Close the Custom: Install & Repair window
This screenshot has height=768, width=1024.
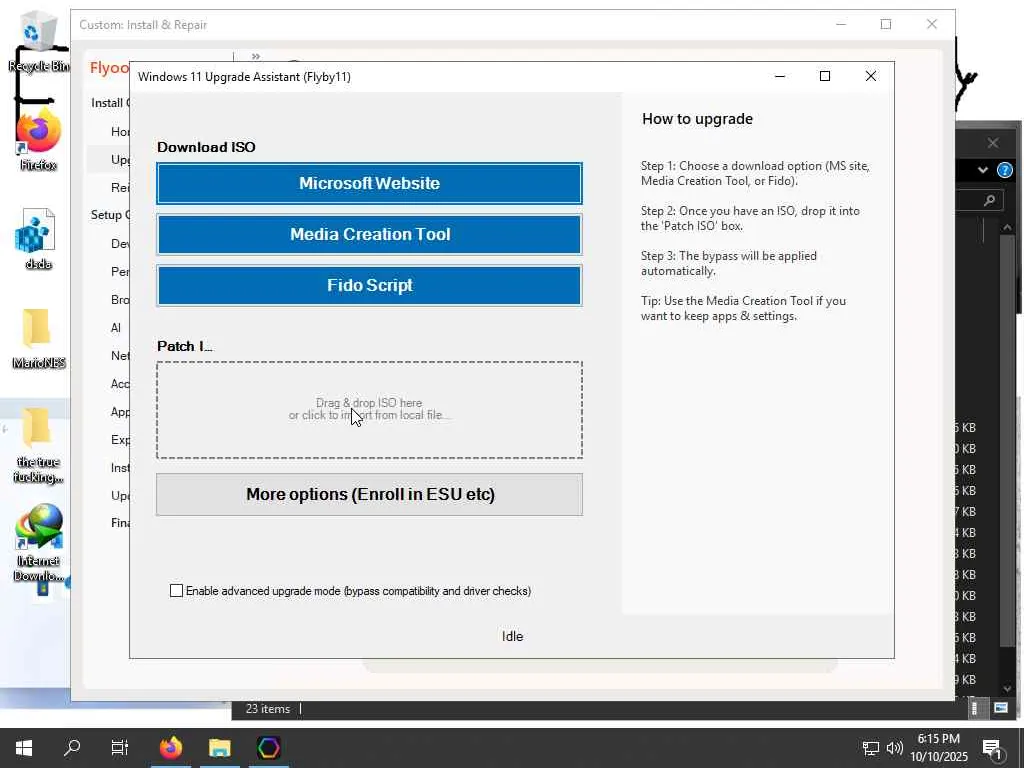(x=932, y=24)
